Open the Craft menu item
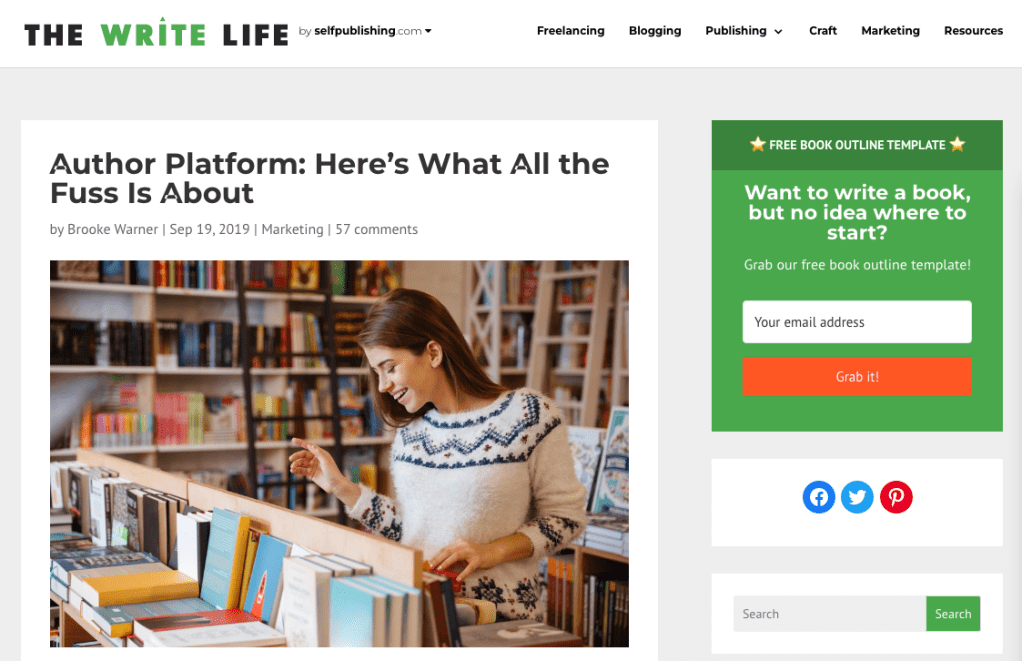 click(x=823, y=31)
